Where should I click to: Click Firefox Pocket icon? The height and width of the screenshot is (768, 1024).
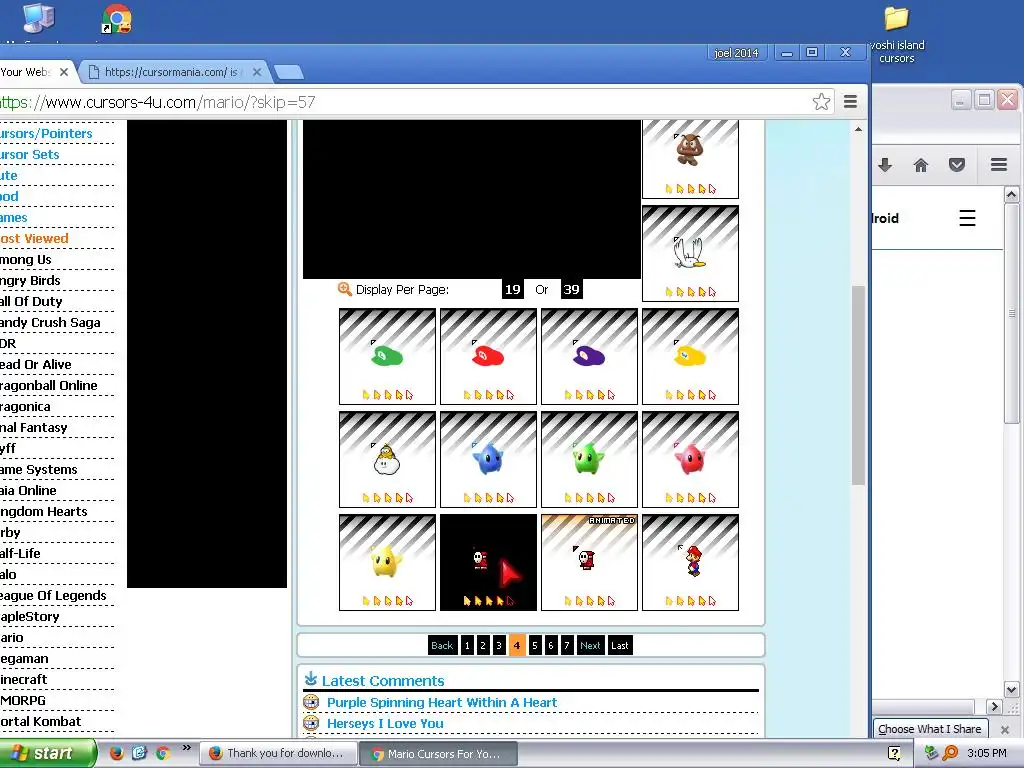957,165
